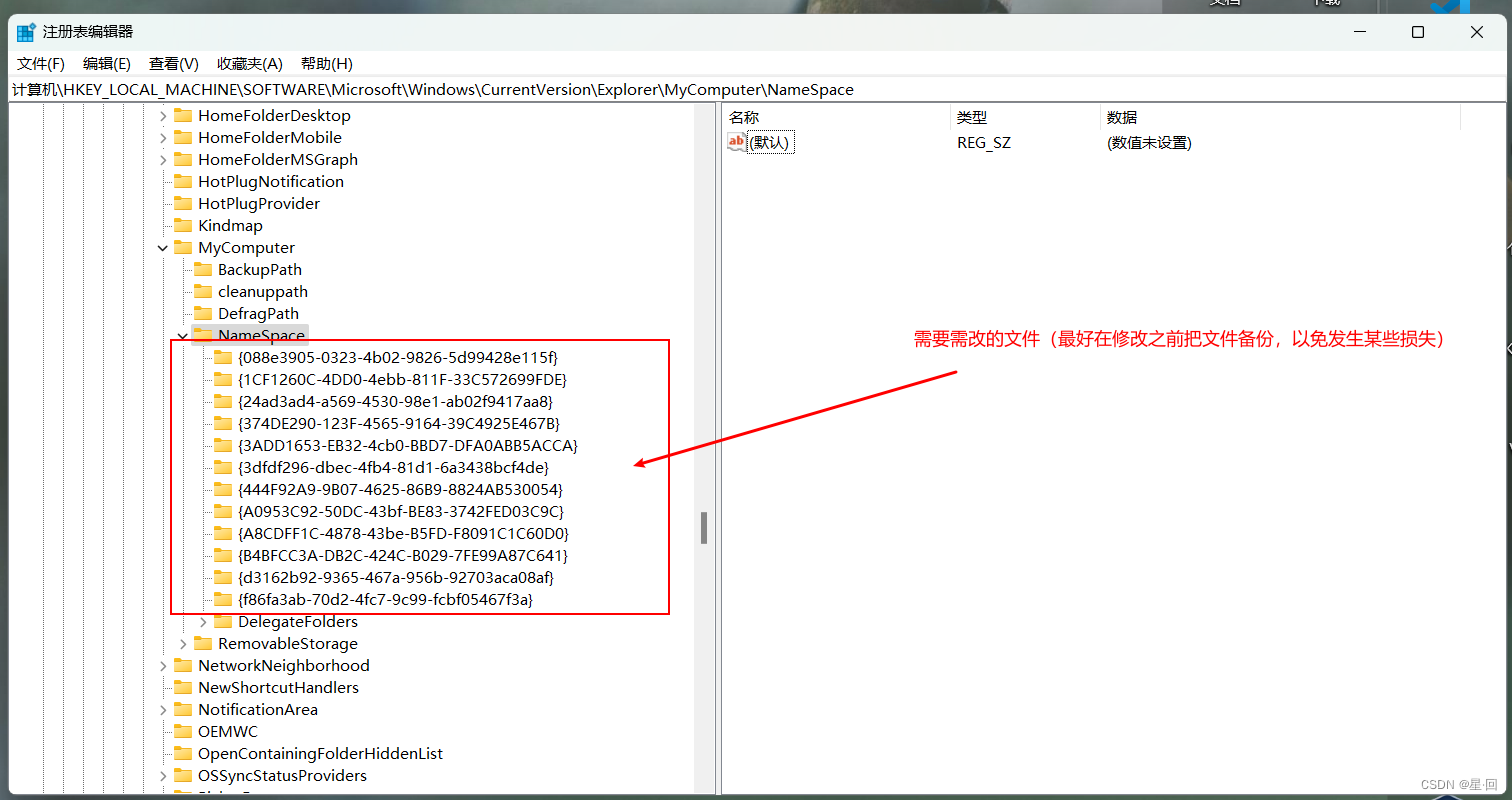Viewport: 1512px width, 800px height.
Task: Expand the HomeFolderDesktop key
Action: pyautogui.click(x=164, y=116)
